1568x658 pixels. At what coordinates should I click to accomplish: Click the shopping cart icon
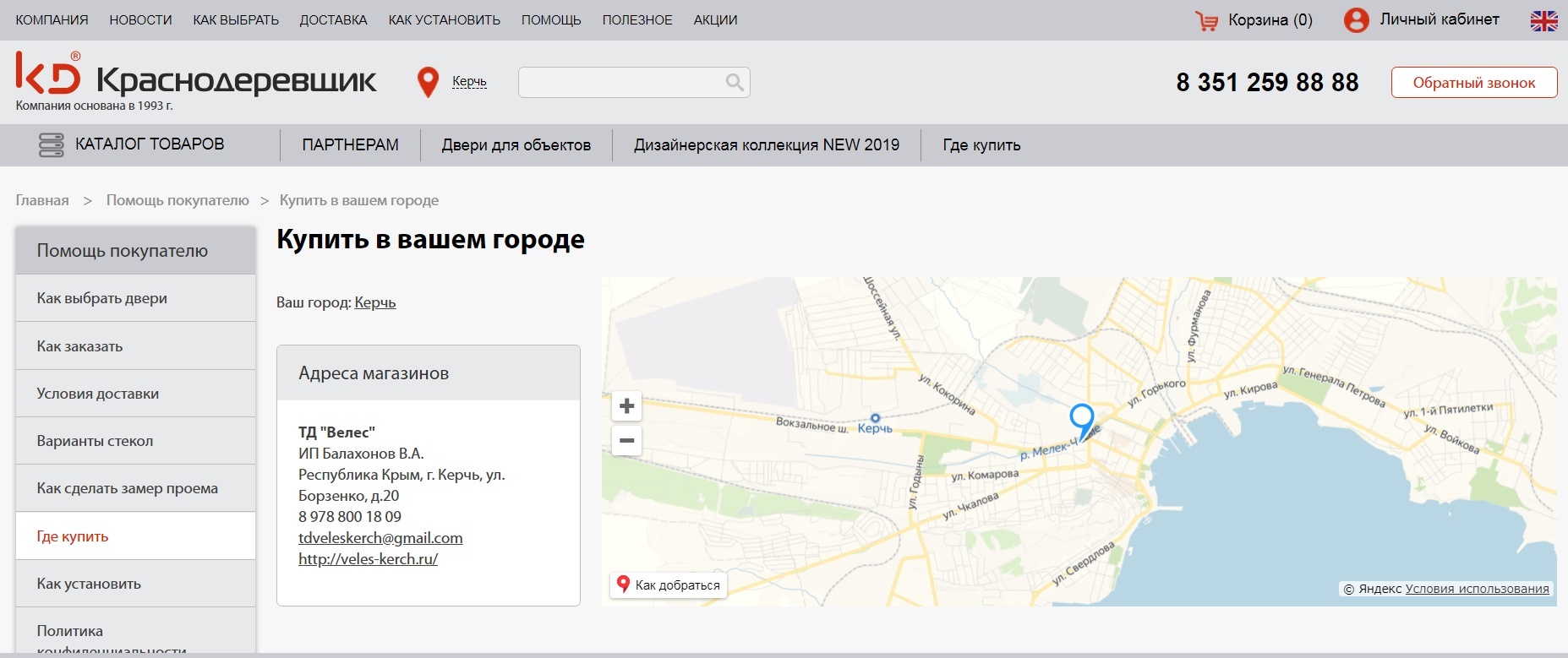click(1206, 20)
